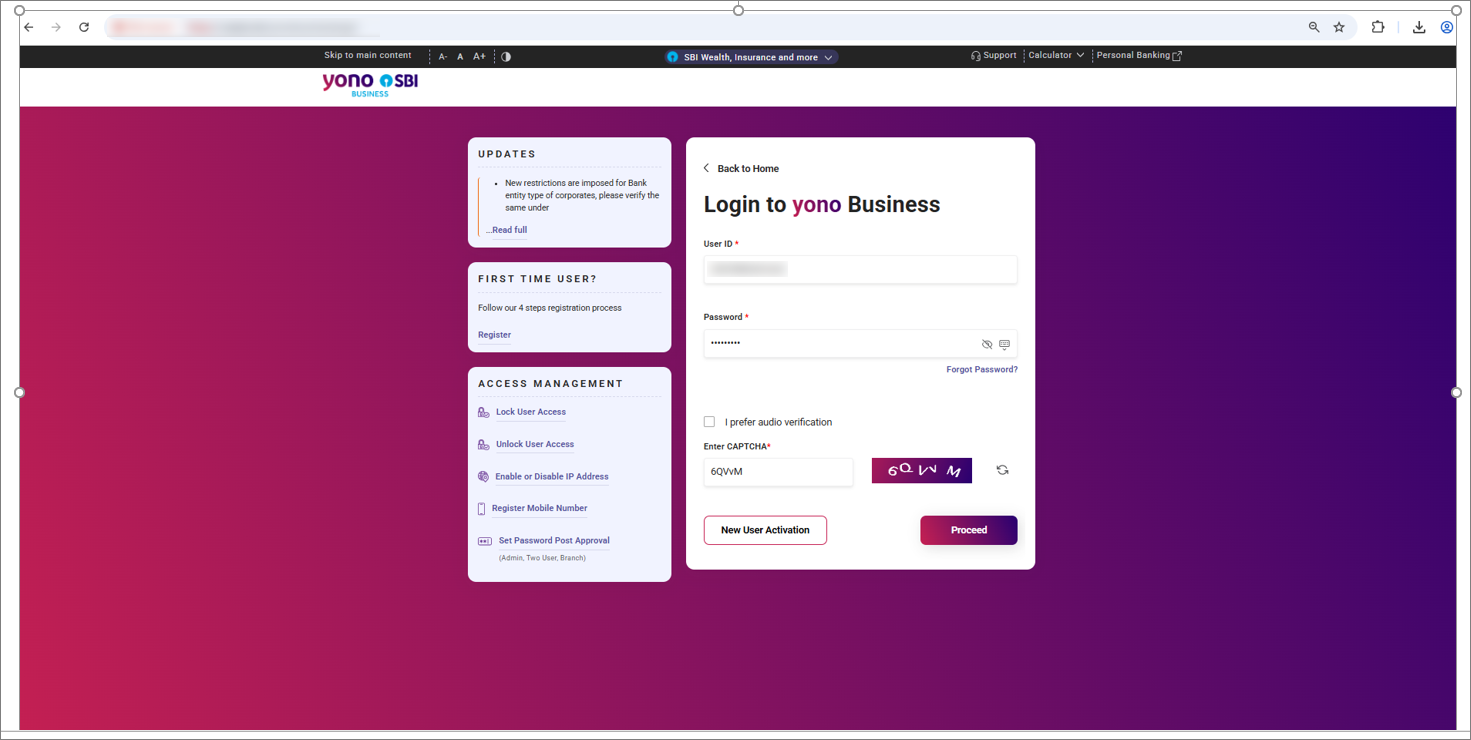Click New User Activation button
This screenshot has width=1471, height=740.
point(765,530)
